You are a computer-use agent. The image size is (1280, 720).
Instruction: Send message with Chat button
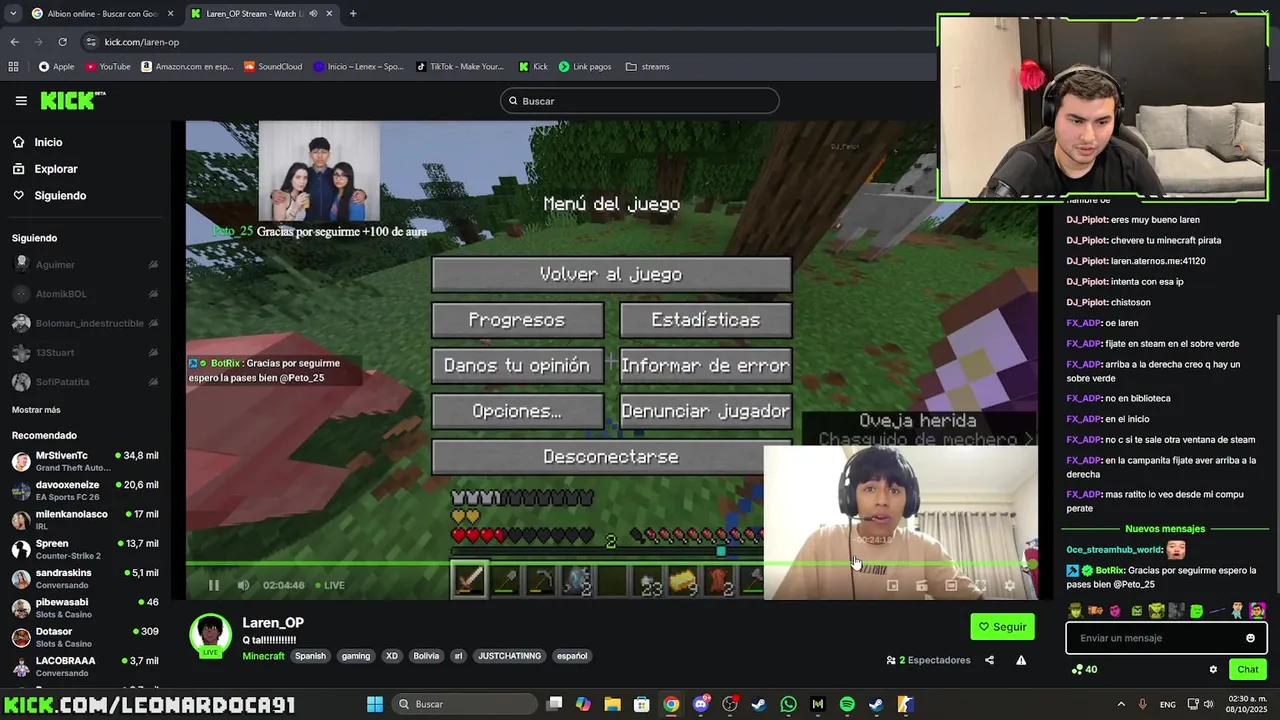(1248, 669)
